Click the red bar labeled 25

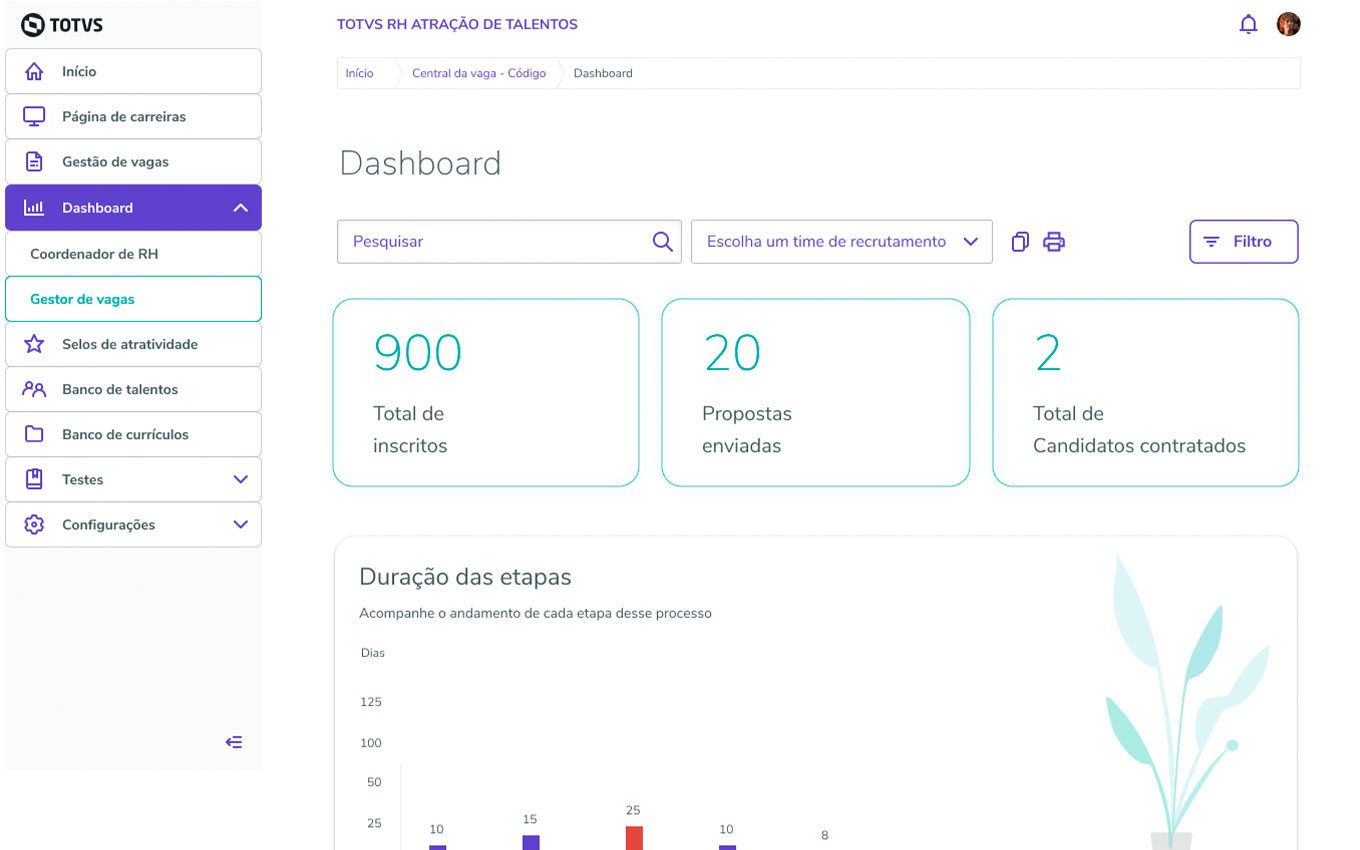point(634,838)
